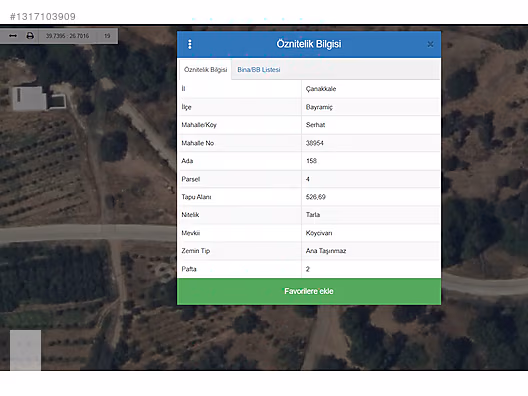This screenshot has width=528, height=396.
Task: Close the Öznitelik Bilgisi dialog with the X
Action: click(x=430, y=44)
